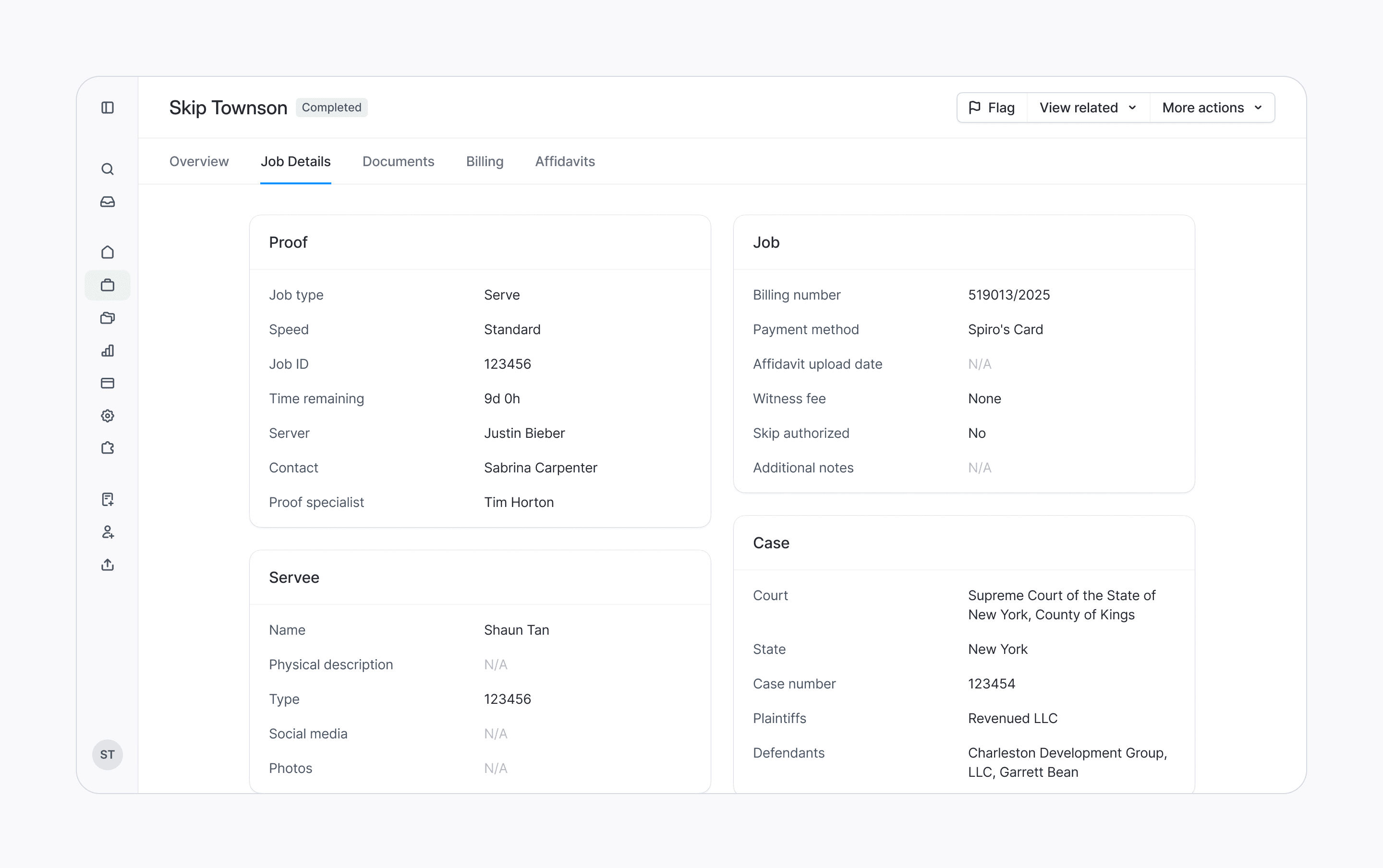This screenshot has height=868, width=1383.
Task: Click the add user icon
Action: tap(108, 532)
